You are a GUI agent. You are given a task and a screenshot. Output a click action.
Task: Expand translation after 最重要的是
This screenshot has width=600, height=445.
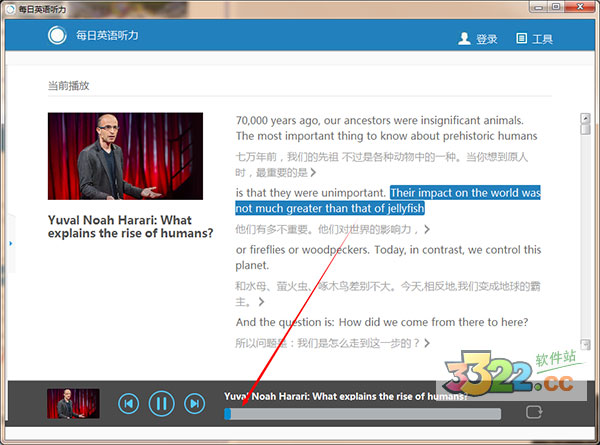[313, 173]
